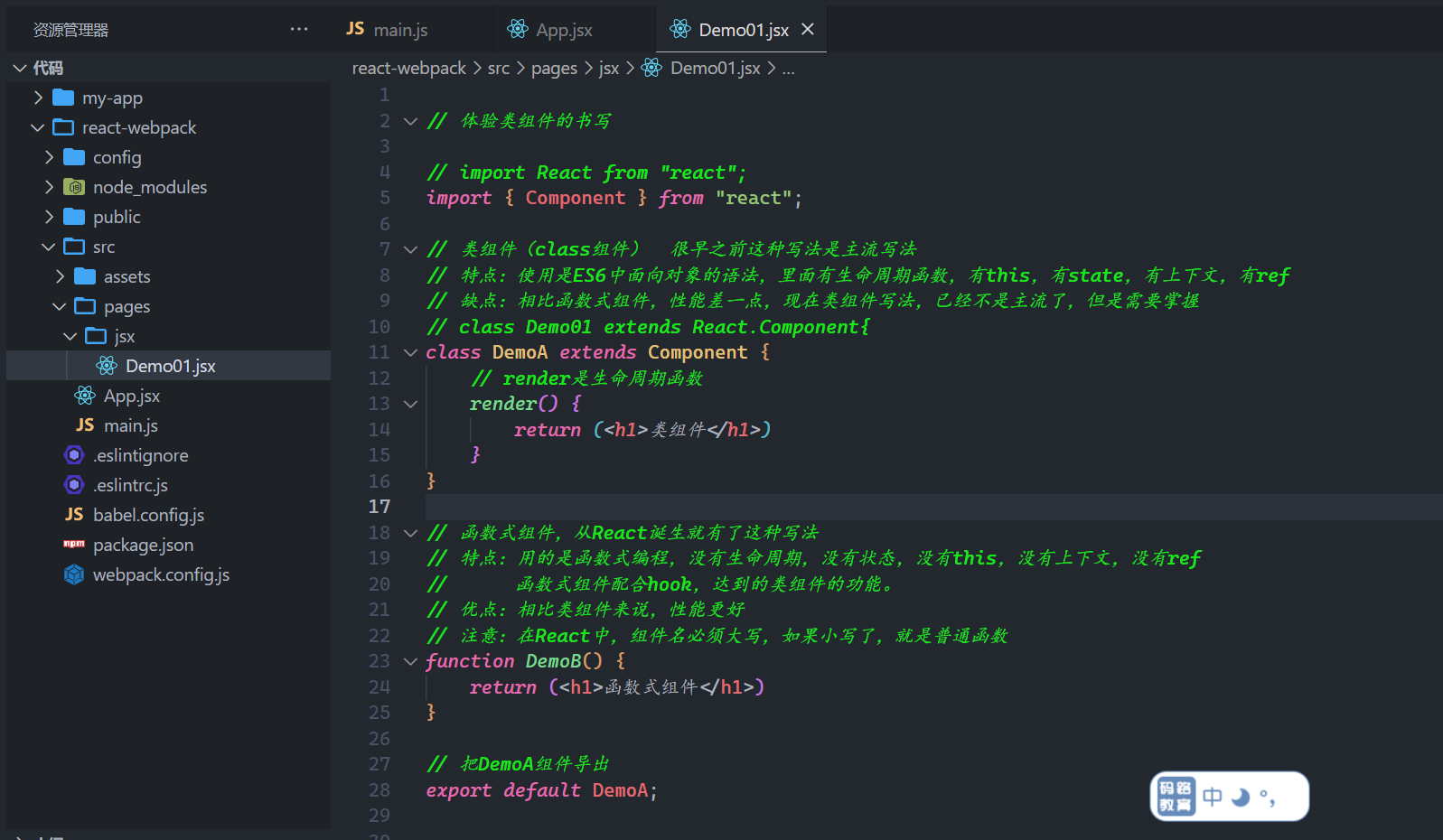Fold class DemoA at line 11
Viewport: 1443px width, 840px height.
tap(410, 352)
